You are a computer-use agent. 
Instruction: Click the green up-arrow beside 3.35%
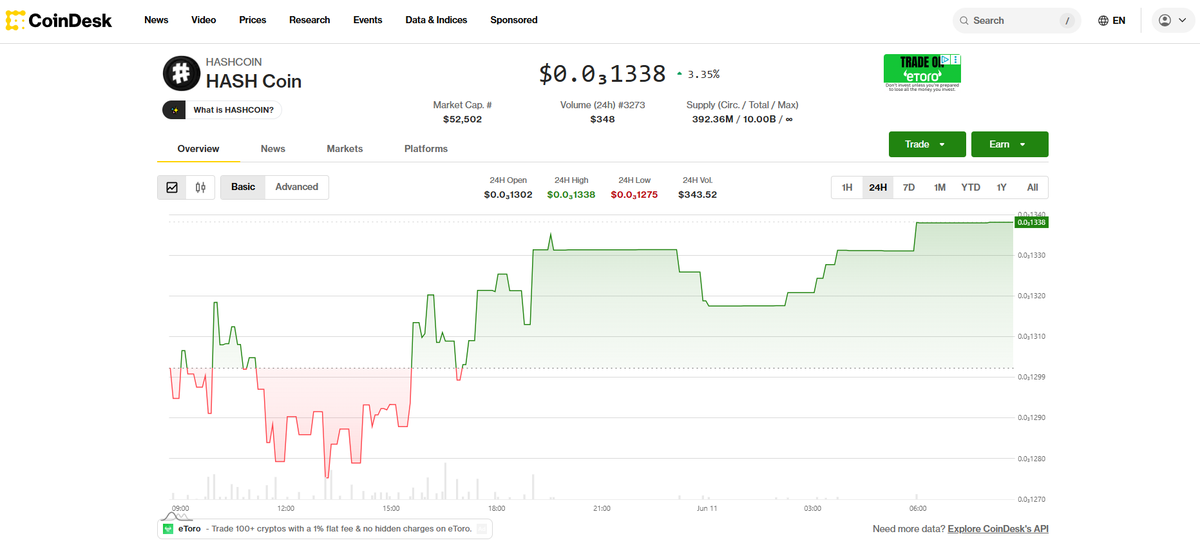click(x=680, y=74)
